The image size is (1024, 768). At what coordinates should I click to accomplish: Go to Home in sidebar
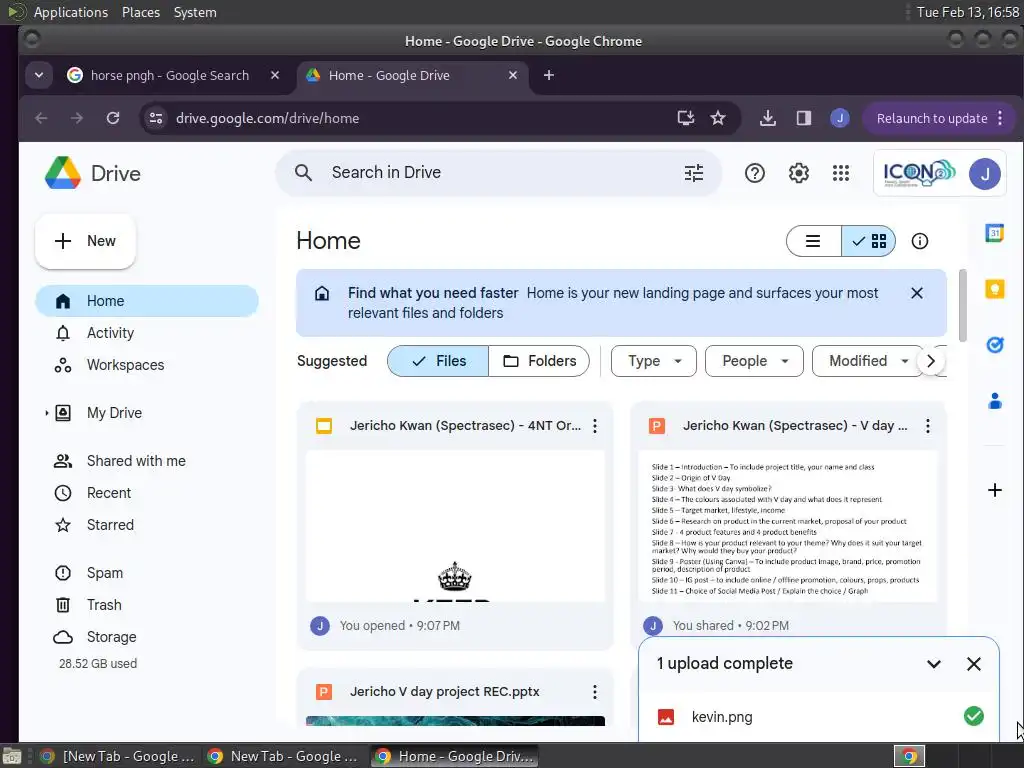click(147, 301)
